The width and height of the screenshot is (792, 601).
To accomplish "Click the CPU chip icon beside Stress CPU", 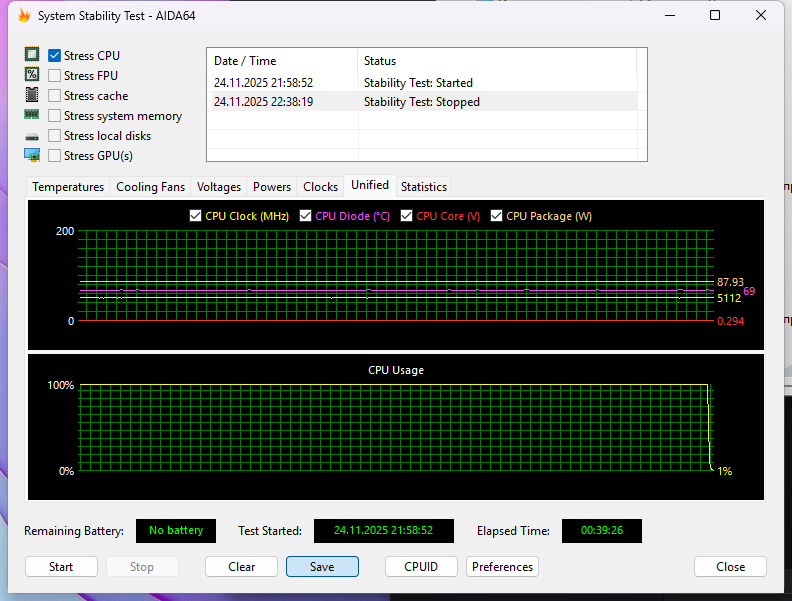I will click(x=32, y=55).
